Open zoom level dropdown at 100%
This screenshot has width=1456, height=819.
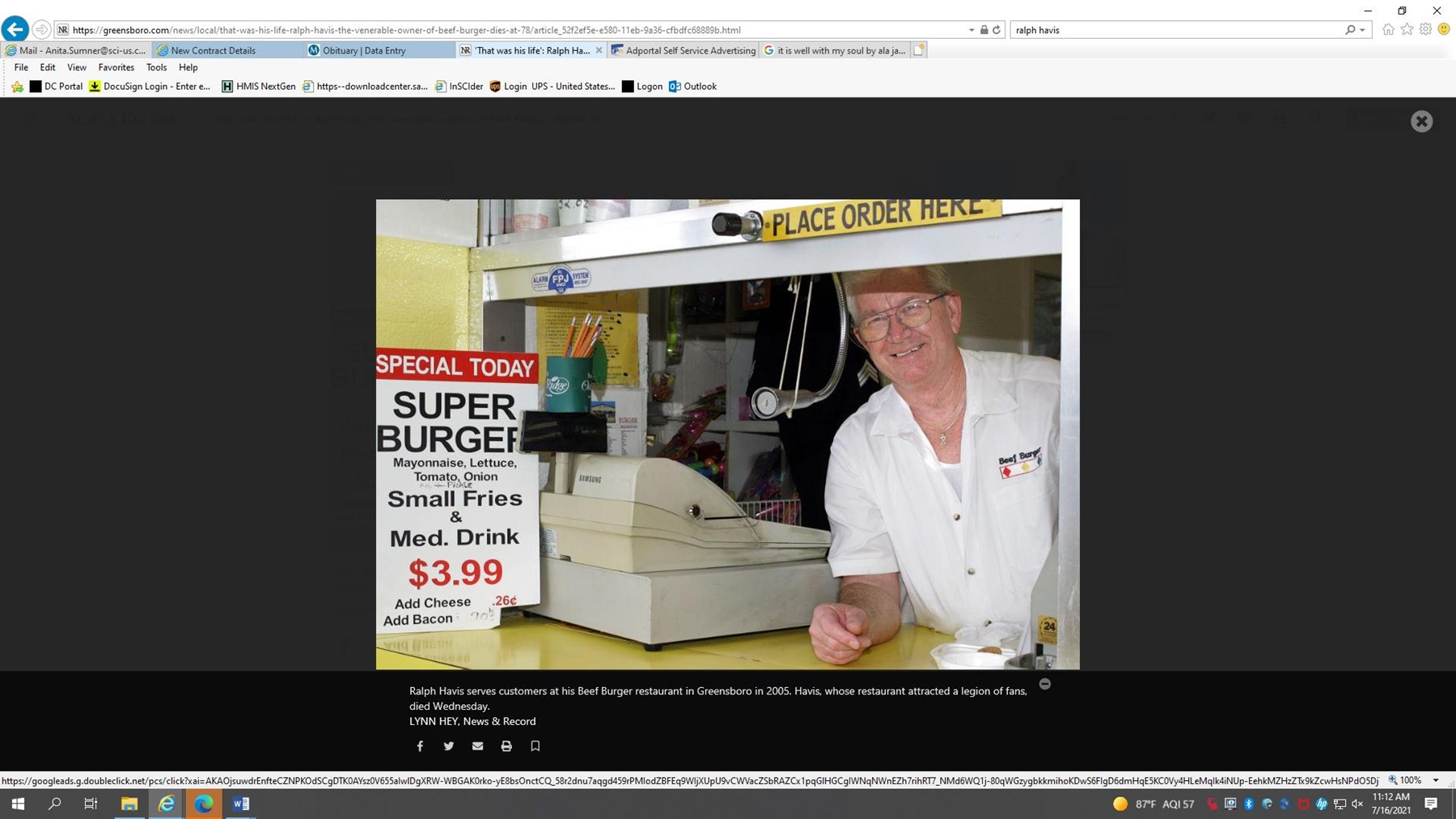point(1436,781)
